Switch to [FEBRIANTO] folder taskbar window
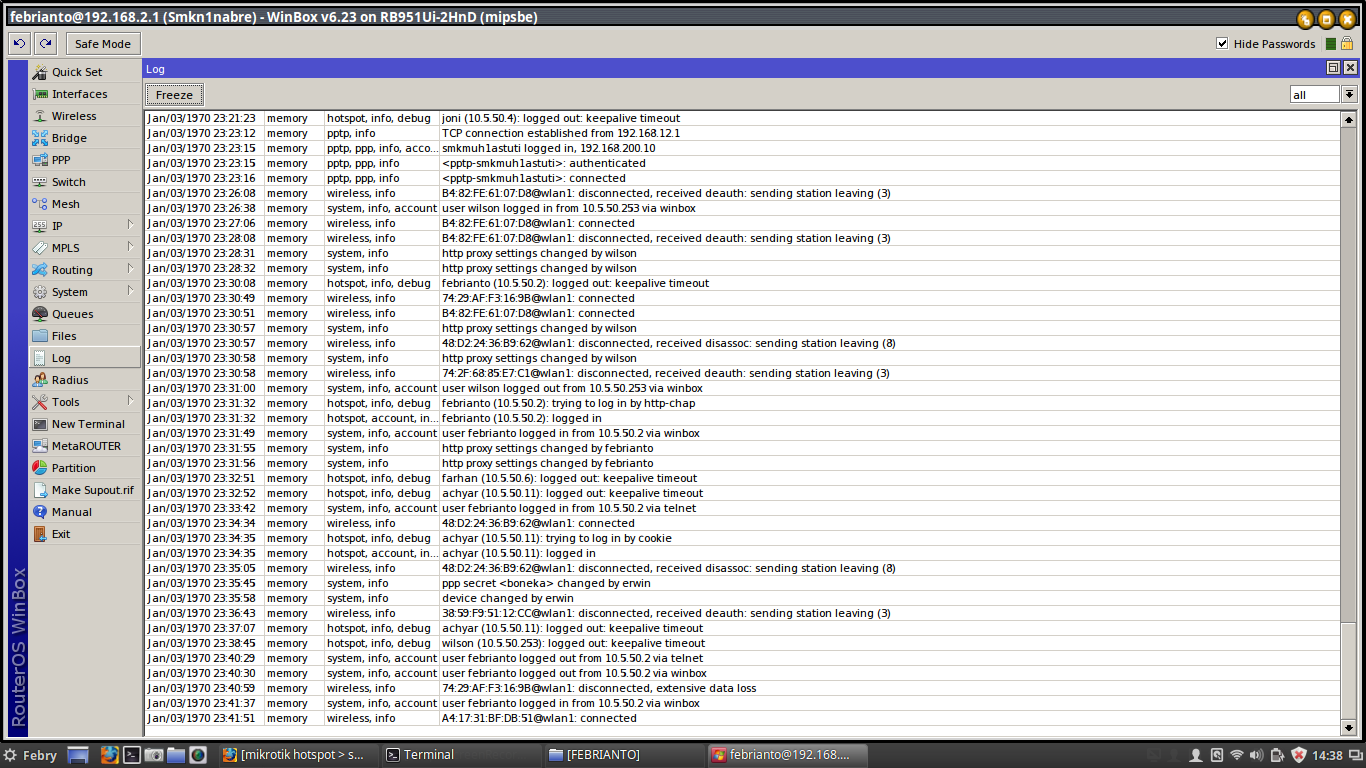This screenshot has width=1366, height=768. click(625, 755)
